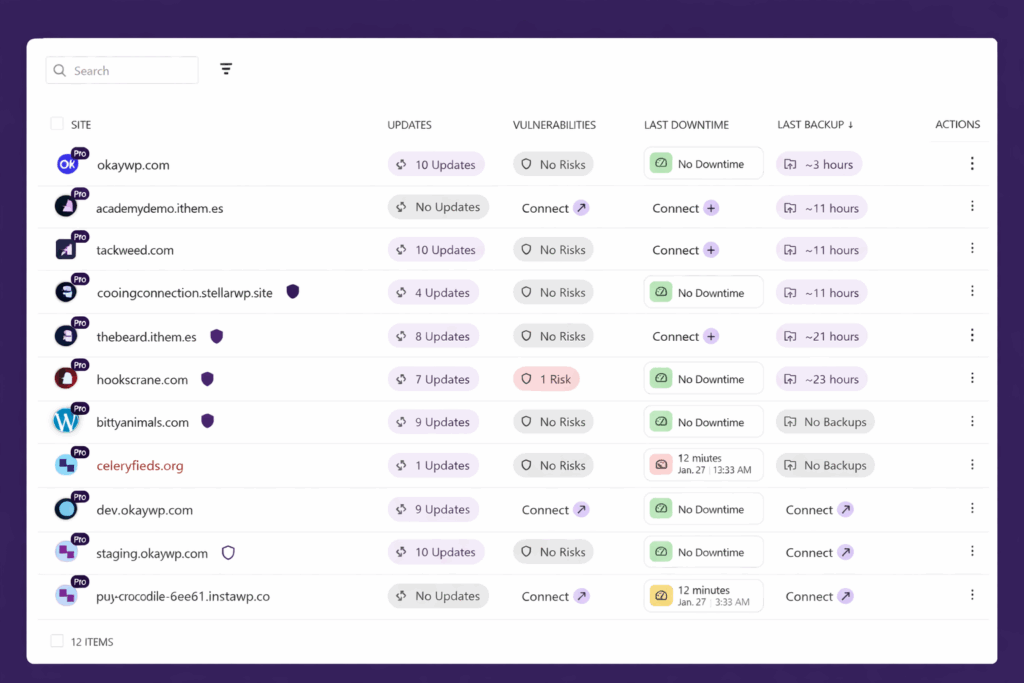Click the shield next to cooingconnection.stellarwp.site

(x=292, y=290)
